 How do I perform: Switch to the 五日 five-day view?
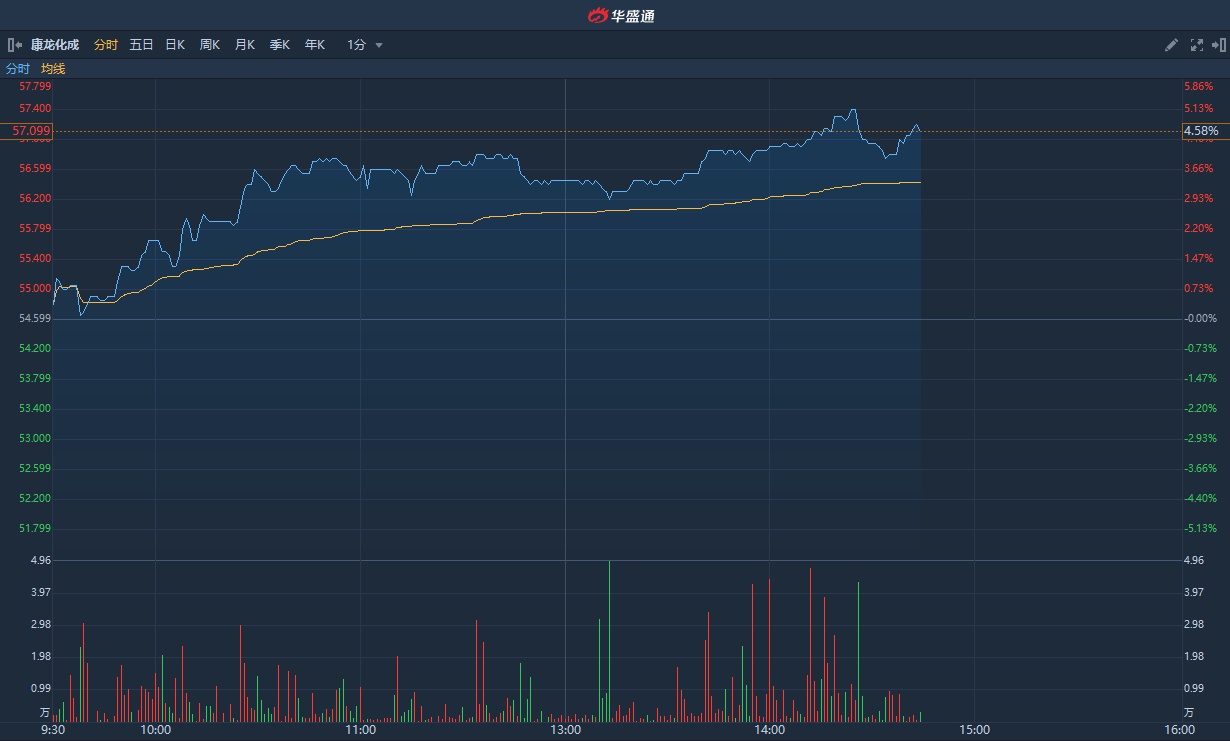click(141, 45)
